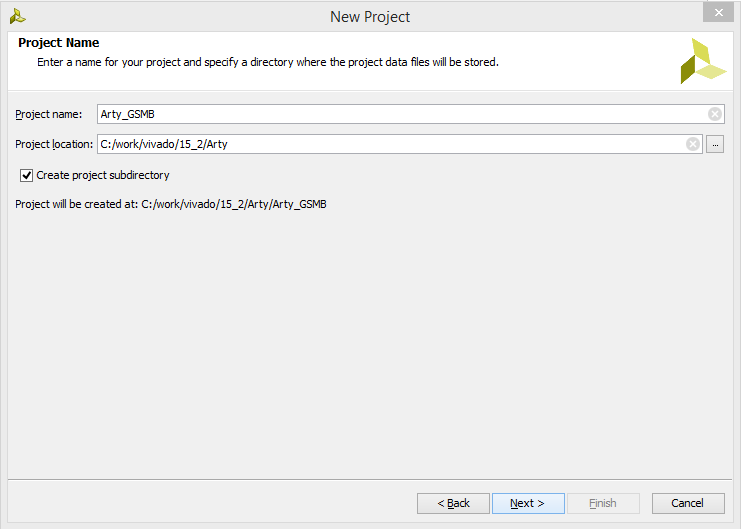
Task: Focus the Project name field containing Arty_GSMB
Action: pyautogui.click(x=403, y=114)
